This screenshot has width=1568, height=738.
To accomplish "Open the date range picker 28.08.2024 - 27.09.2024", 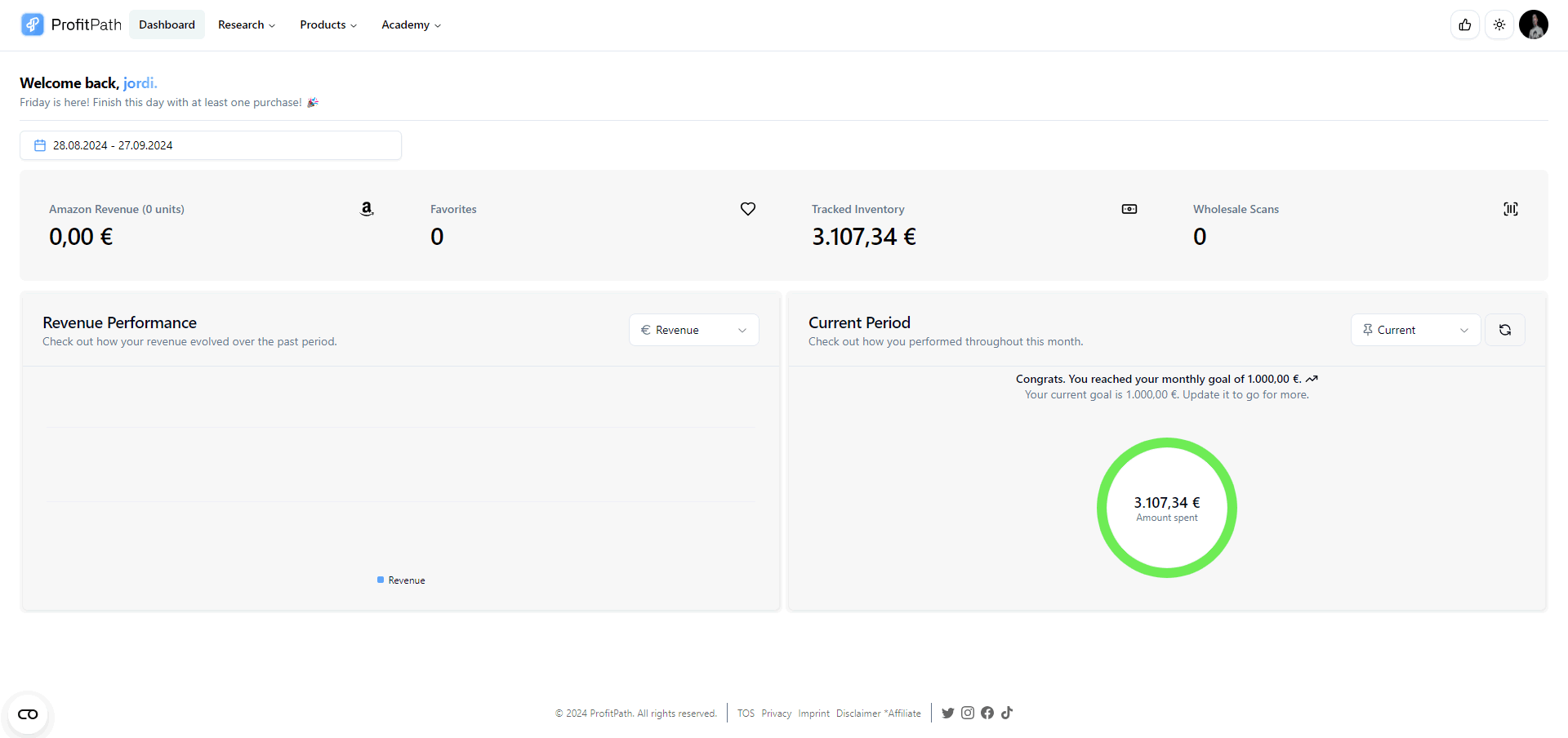I will point(211,145).
